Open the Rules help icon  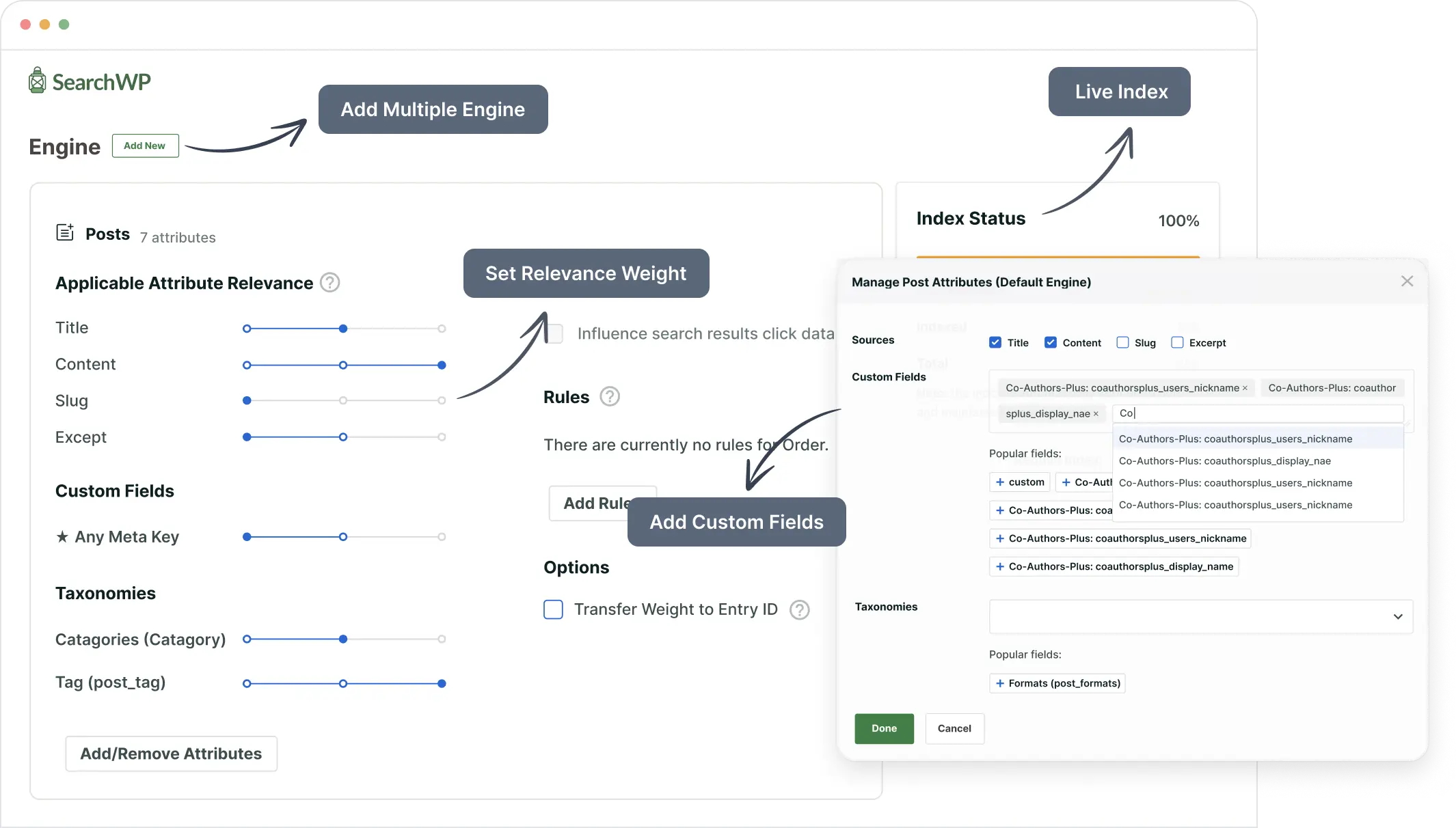[x=610, y=396]
